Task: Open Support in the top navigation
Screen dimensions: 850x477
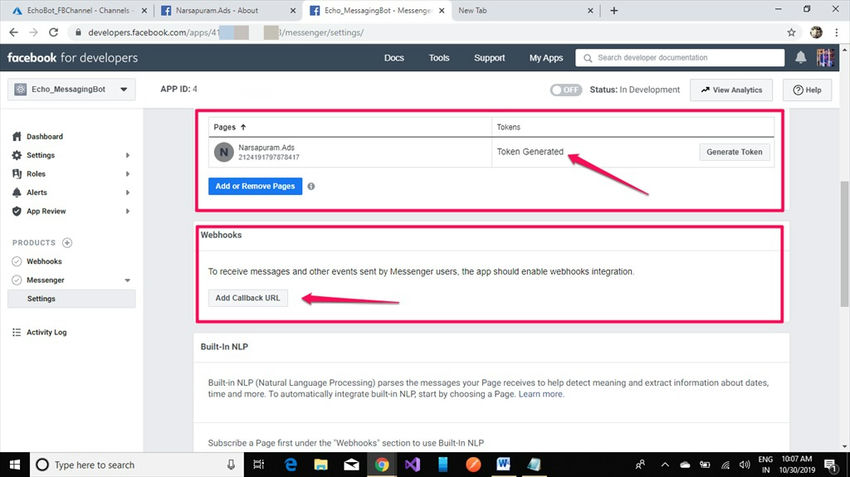Action: [x=490, y=57]
